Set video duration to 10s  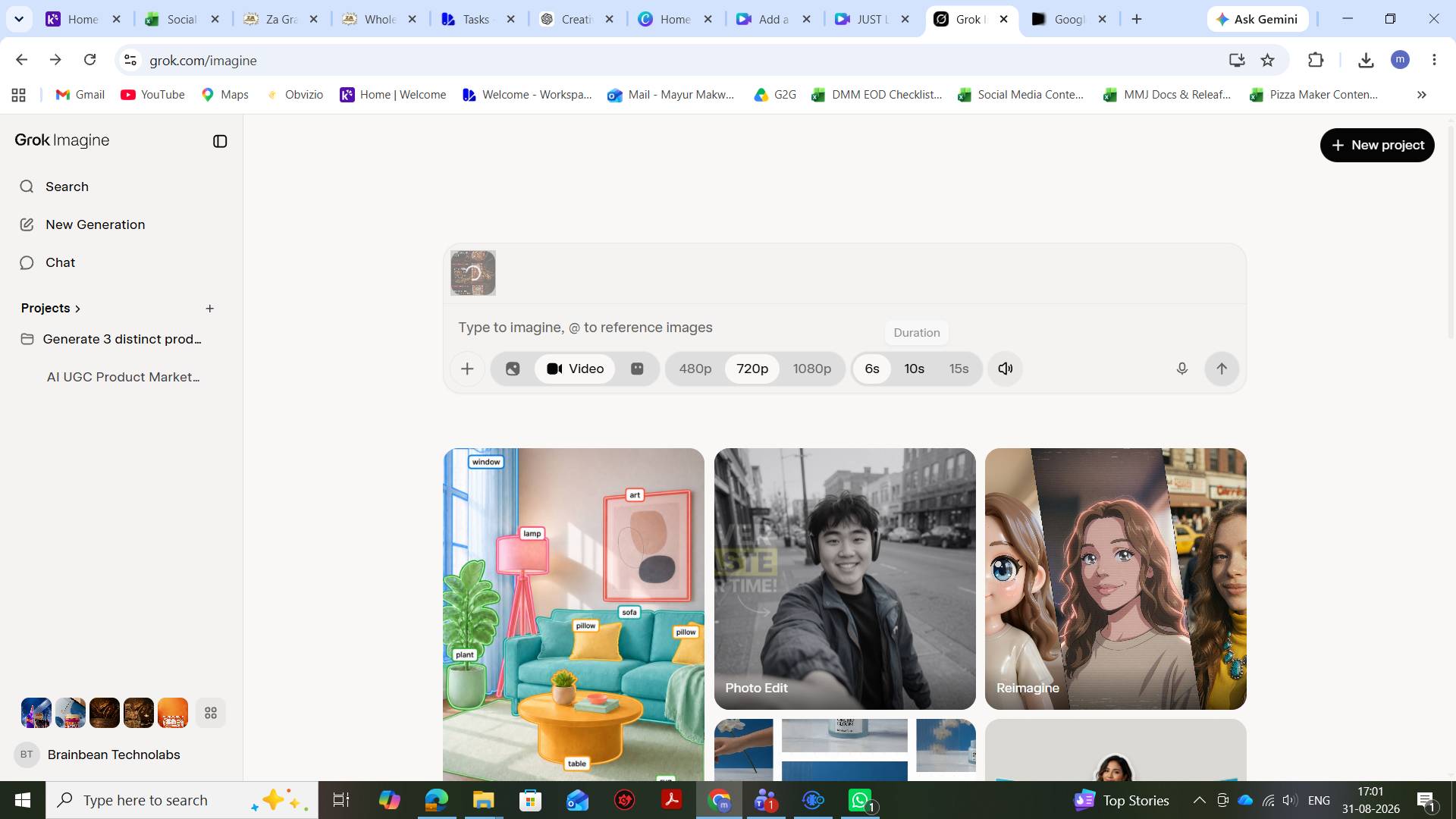[914, 369]
